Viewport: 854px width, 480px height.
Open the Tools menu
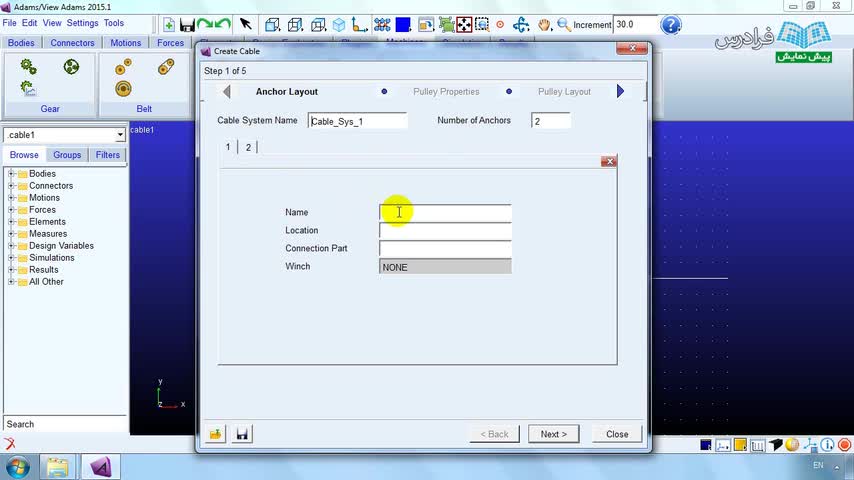[114, 23]
